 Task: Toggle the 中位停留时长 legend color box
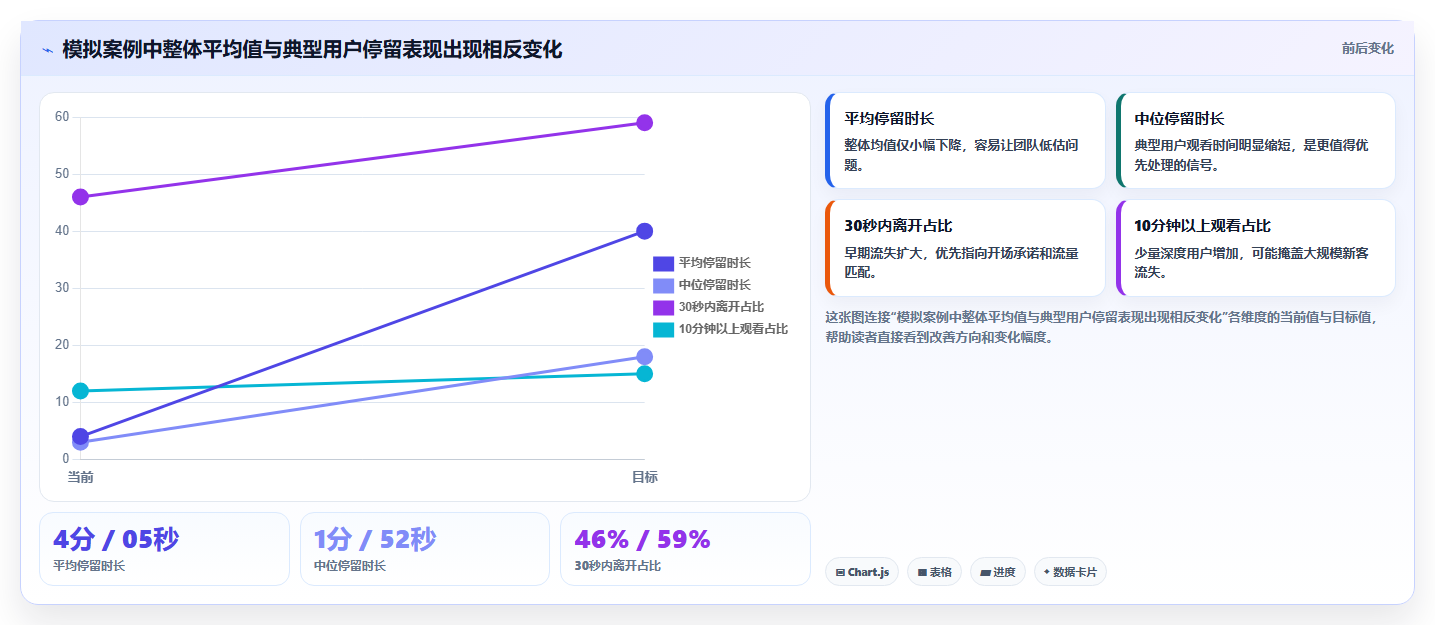point(663,285)
